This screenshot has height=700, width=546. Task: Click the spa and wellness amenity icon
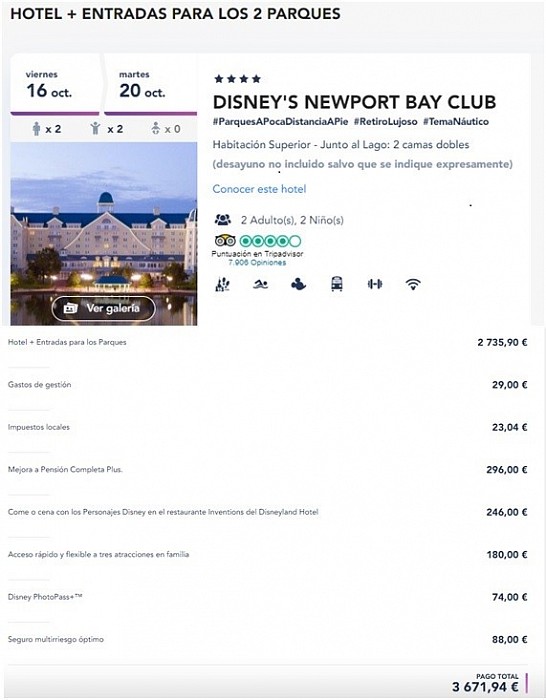click(222, 284)
